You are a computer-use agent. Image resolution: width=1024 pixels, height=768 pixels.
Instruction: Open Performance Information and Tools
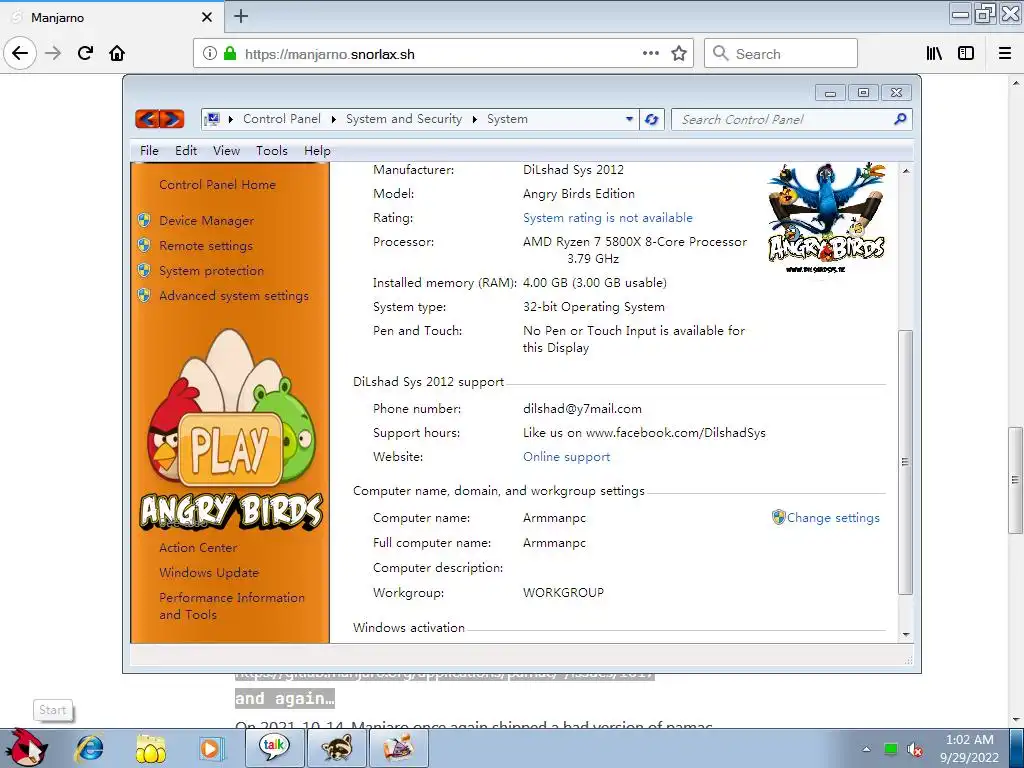click(232, 605)
